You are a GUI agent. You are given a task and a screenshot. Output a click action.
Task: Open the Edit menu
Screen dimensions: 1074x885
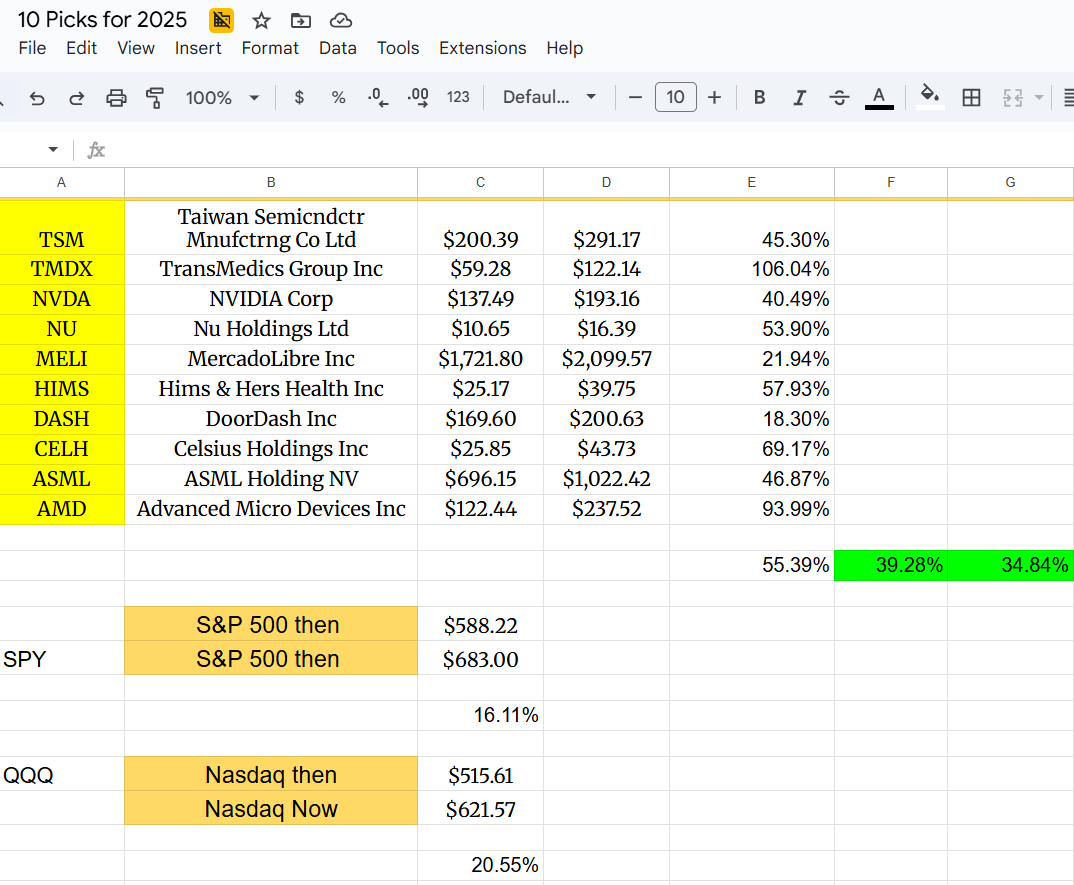[x=82, y=48]
